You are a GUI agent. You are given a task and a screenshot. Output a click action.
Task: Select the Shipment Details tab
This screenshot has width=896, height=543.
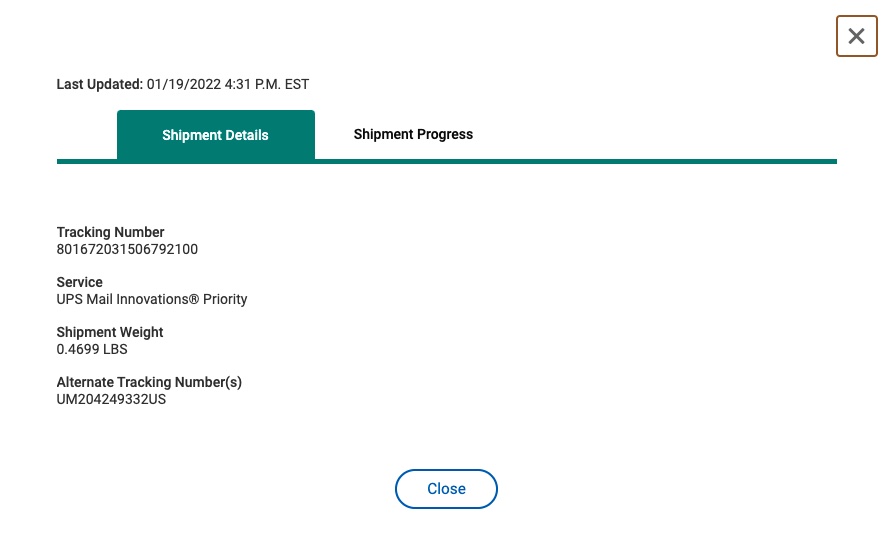click(215, 135)
